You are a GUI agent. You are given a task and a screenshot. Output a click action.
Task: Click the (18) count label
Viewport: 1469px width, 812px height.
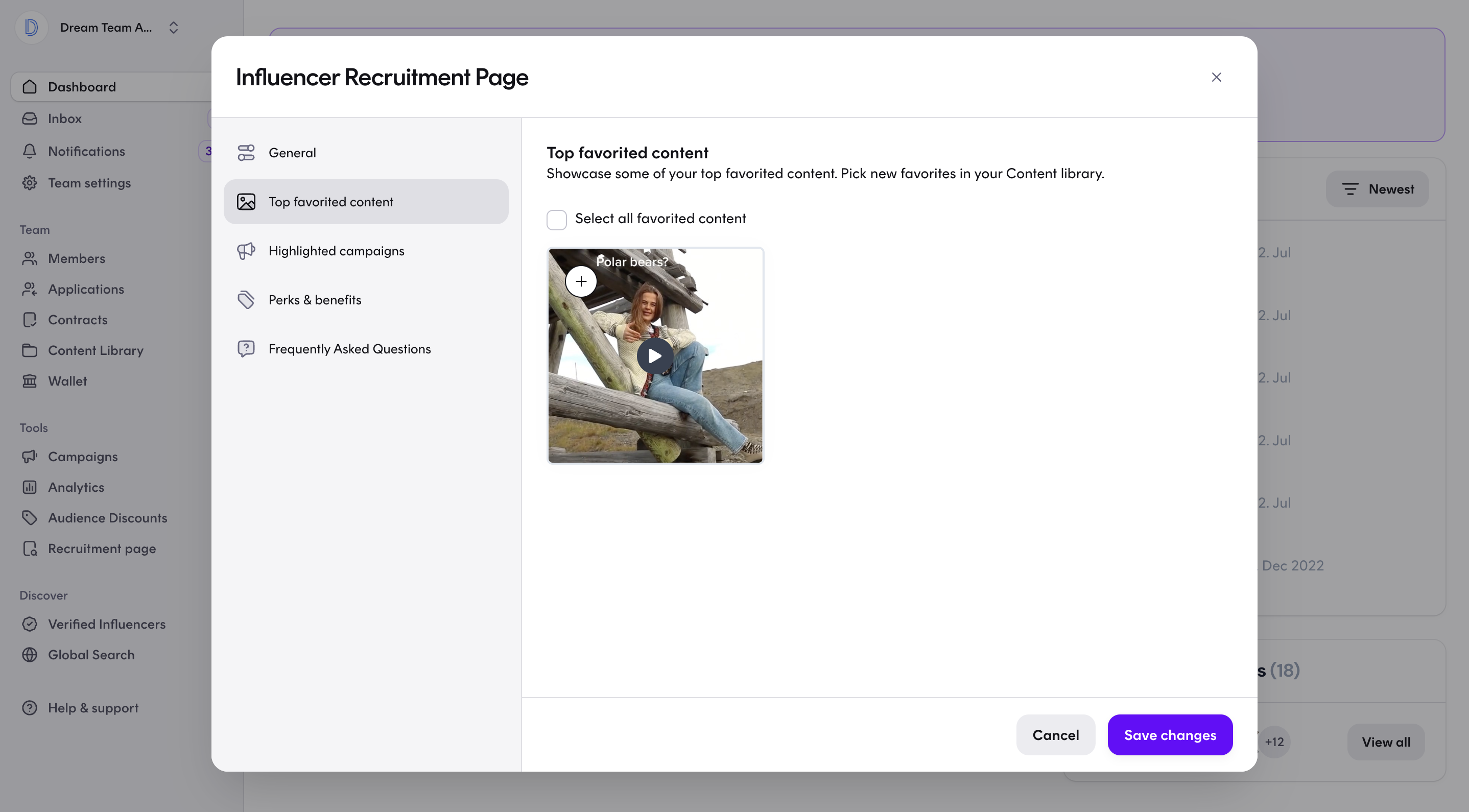pyautogui.click(x=1284, y=670)
